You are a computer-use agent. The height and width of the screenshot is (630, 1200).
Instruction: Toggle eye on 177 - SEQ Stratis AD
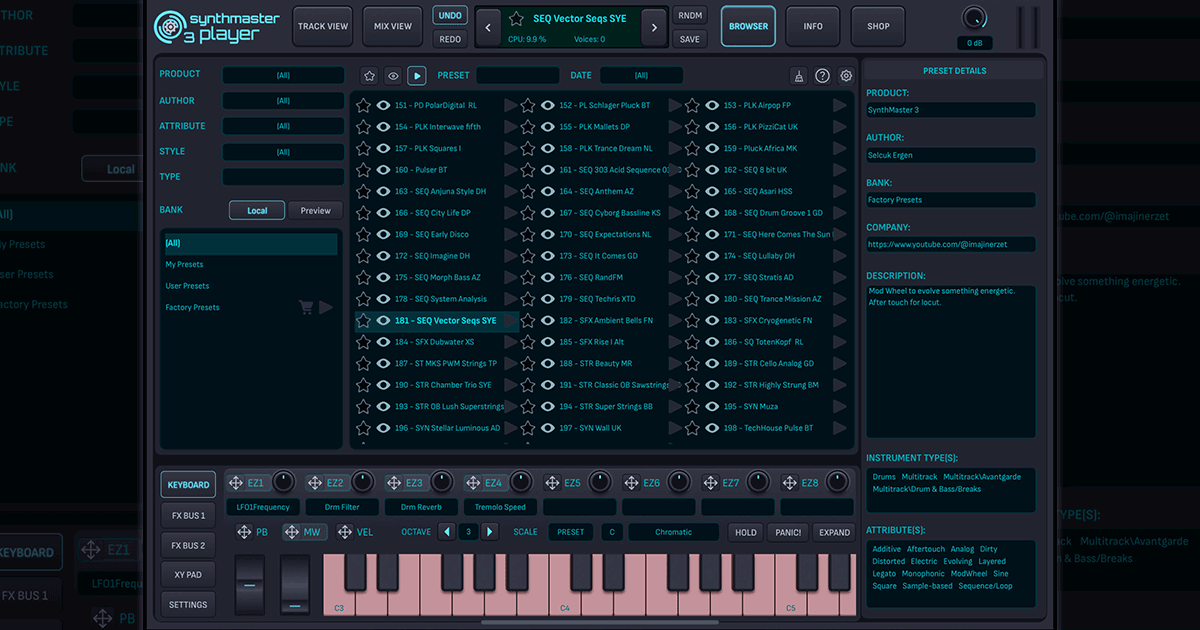tap(711, 277)
